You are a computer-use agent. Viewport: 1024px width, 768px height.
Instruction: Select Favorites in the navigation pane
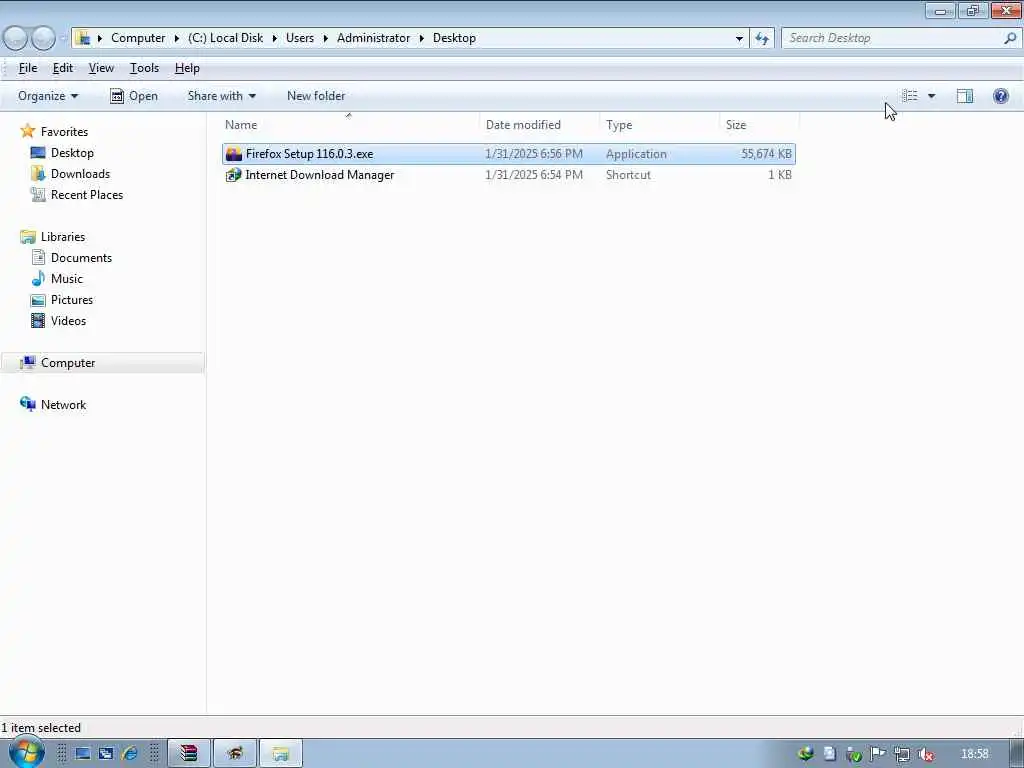(64, 132)
